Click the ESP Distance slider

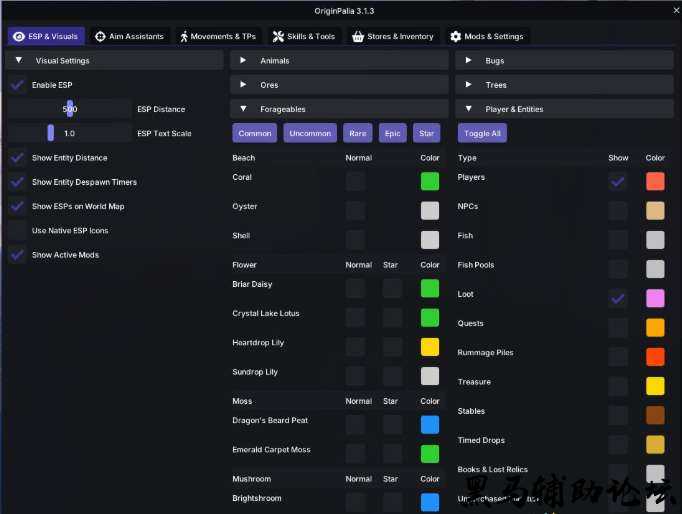point(69,109)
